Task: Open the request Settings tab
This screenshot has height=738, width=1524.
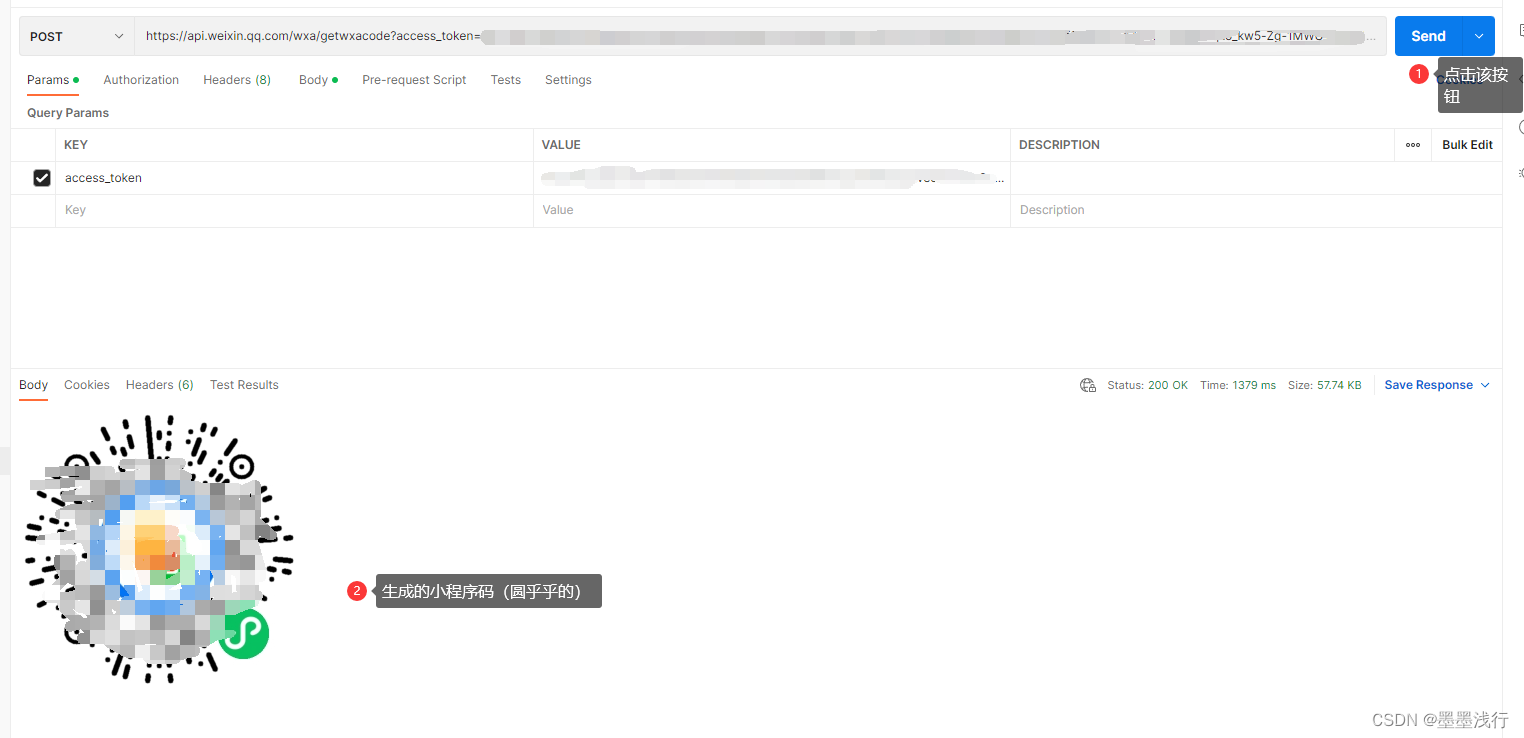Action: point(568,80)
